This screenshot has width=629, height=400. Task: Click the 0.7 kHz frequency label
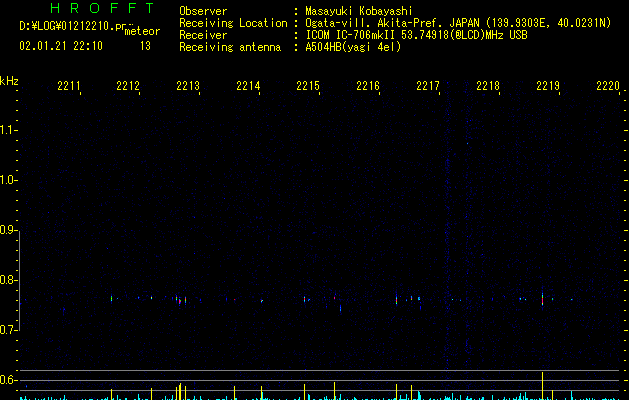8,330
